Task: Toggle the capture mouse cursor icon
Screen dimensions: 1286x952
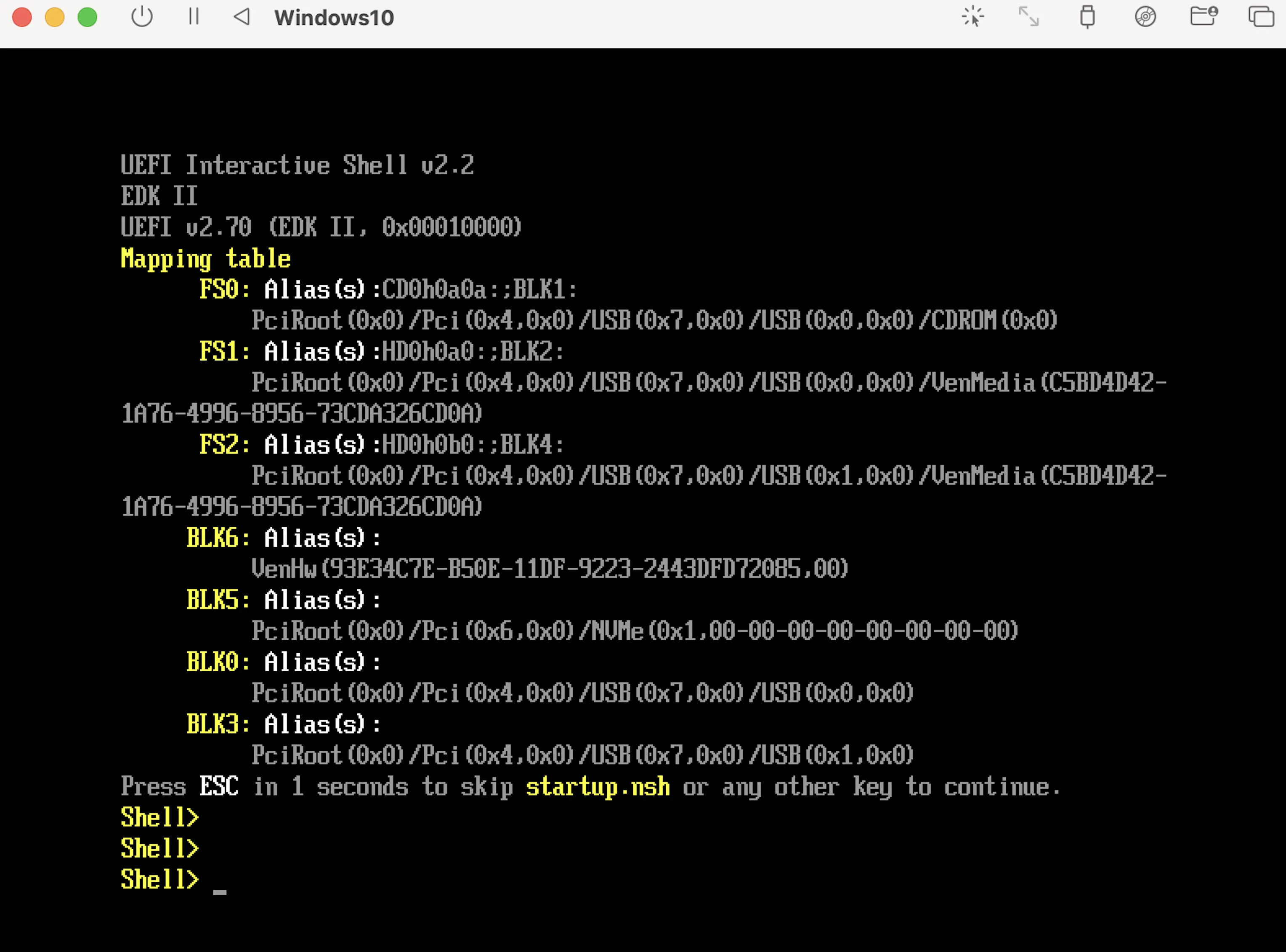Action: pyautogui.click(x=972, y=17)
